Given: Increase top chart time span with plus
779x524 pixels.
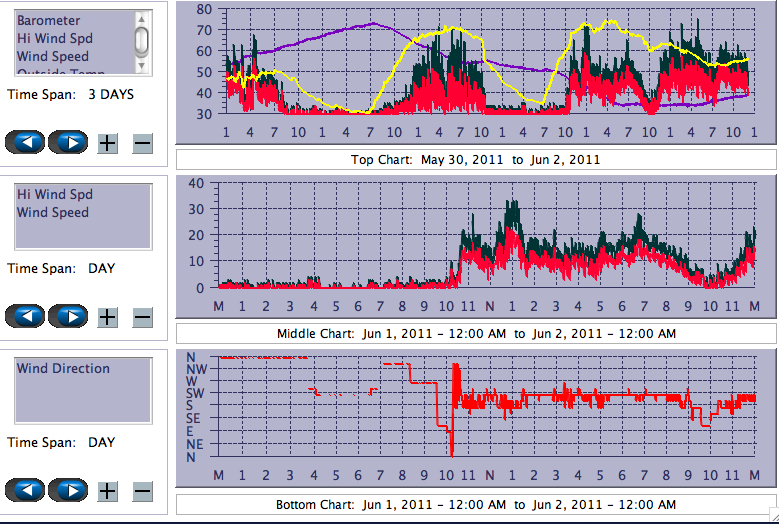Looking at the screenshot, I should (x=108, y=143).
